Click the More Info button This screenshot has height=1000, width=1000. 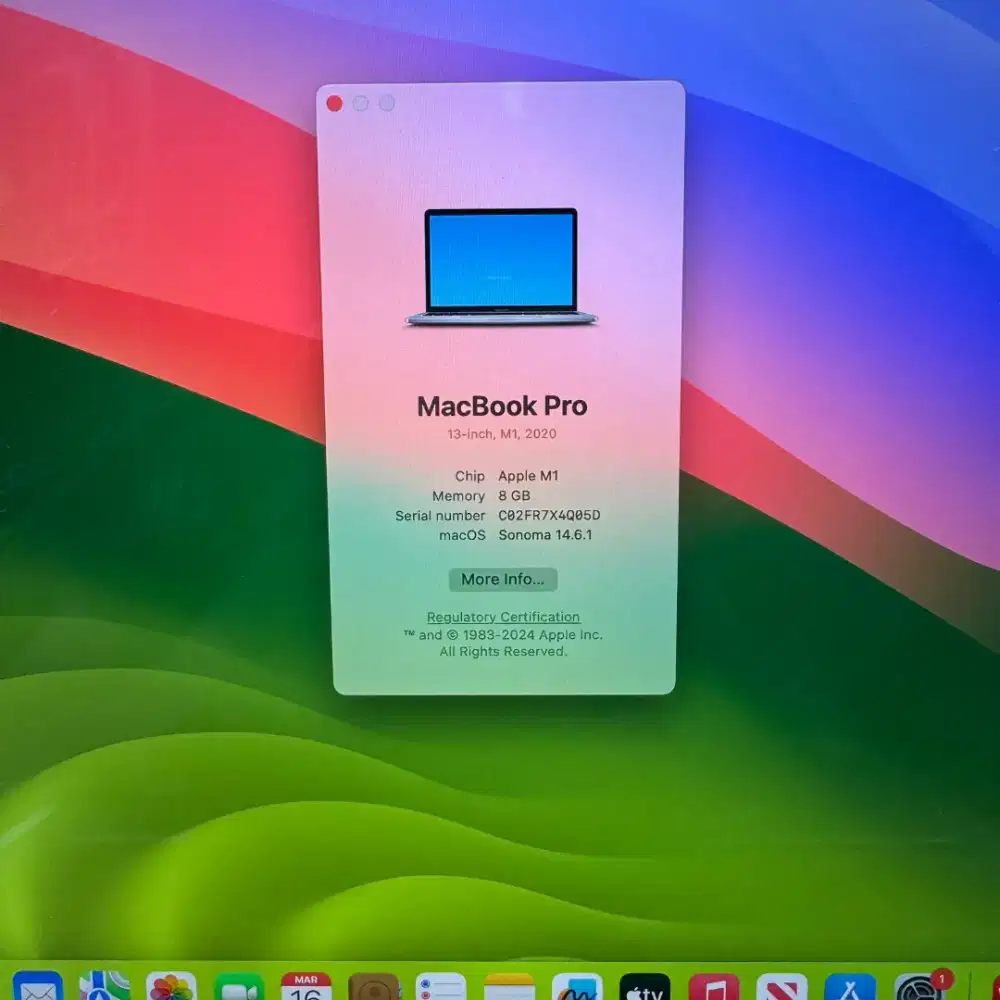(x=503, y=579)
